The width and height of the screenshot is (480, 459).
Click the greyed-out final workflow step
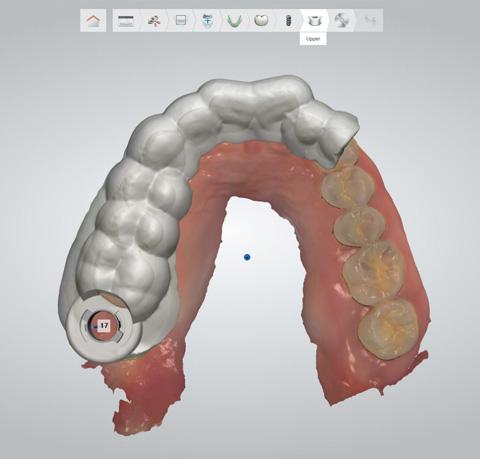(x=370, y=21)
